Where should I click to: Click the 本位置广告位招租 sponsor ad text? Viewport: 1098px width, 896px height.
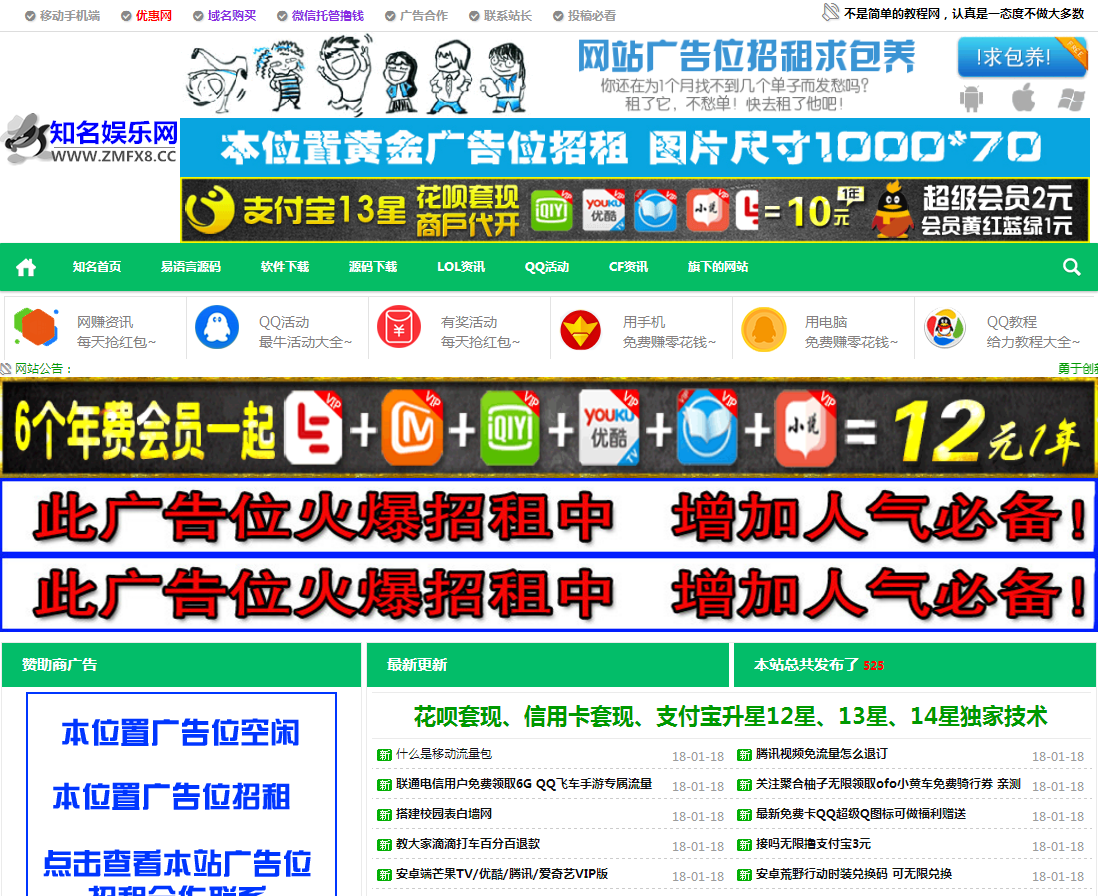[x=172, y=797]
